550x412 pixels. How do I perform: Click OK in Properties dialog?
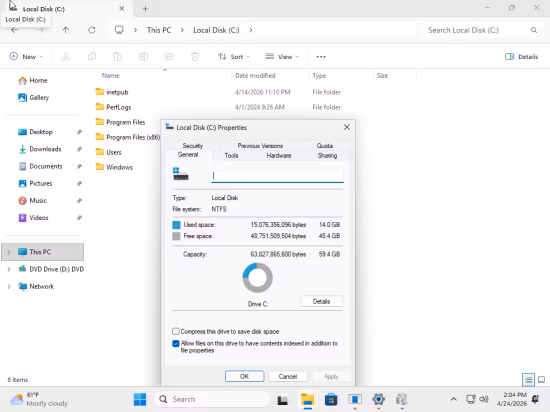[x=244, y=376]
